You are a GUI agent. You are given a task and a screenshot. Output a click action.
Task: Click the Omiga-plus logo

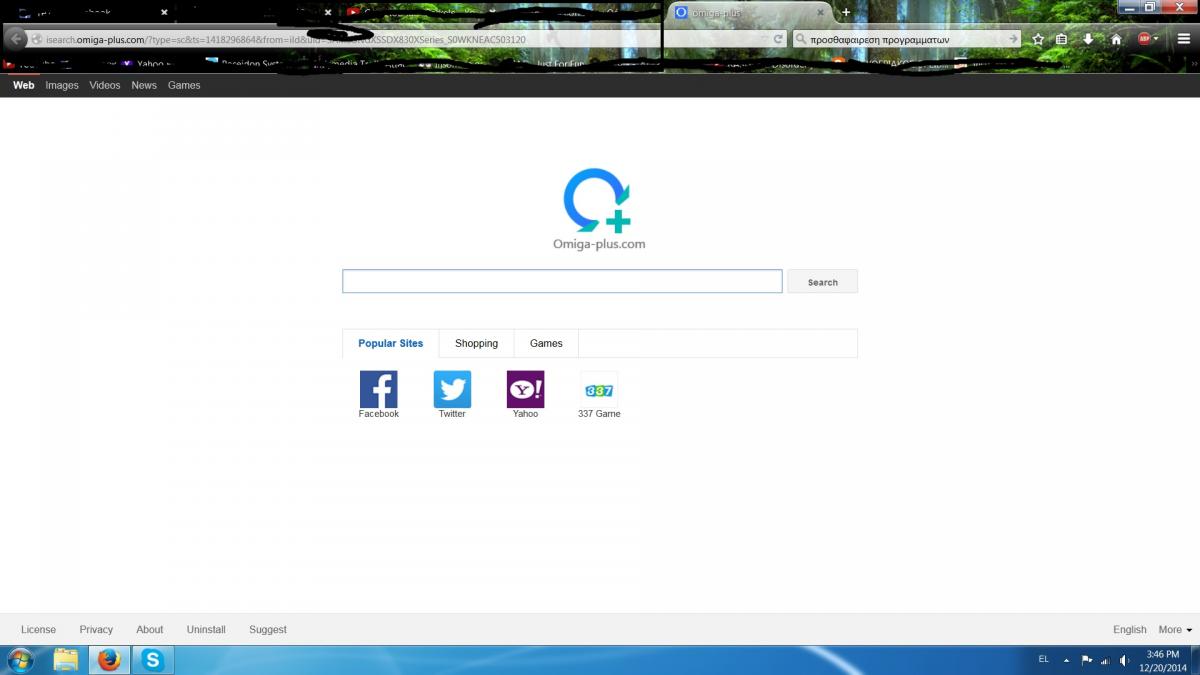[598, 200]
